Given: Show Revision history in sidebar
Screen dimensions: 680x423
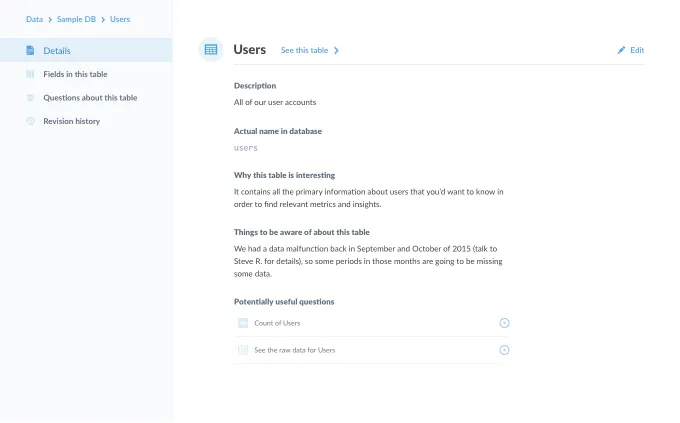Looking at the screenshot, I should tap(71, 121).
